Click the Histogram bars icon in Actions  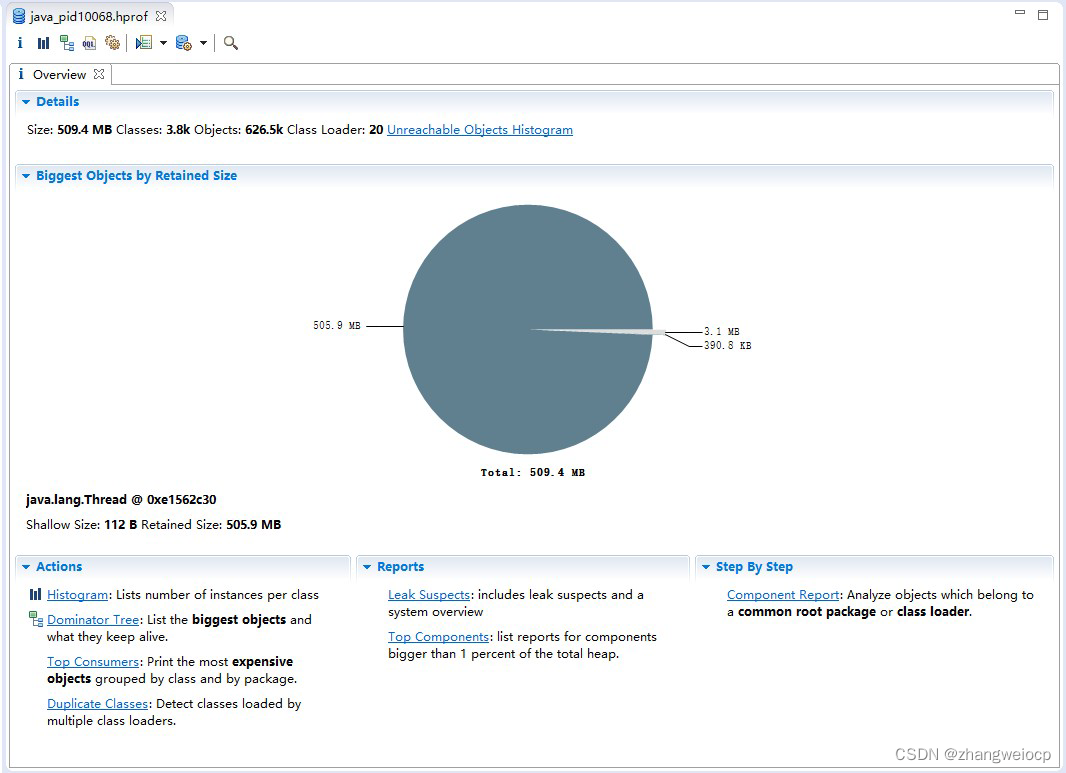pos(35,594)
